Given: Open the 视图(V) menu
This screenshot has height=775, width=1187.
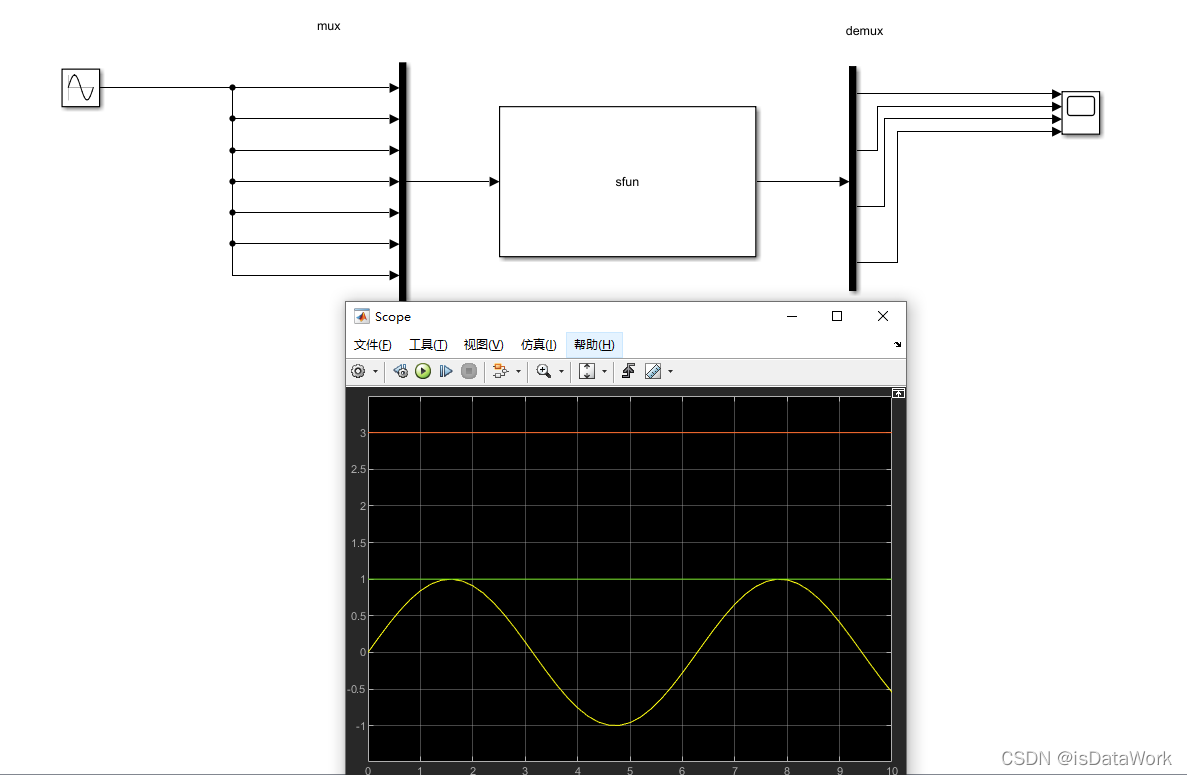Looking at the screenshot, I should click(484, 344).
